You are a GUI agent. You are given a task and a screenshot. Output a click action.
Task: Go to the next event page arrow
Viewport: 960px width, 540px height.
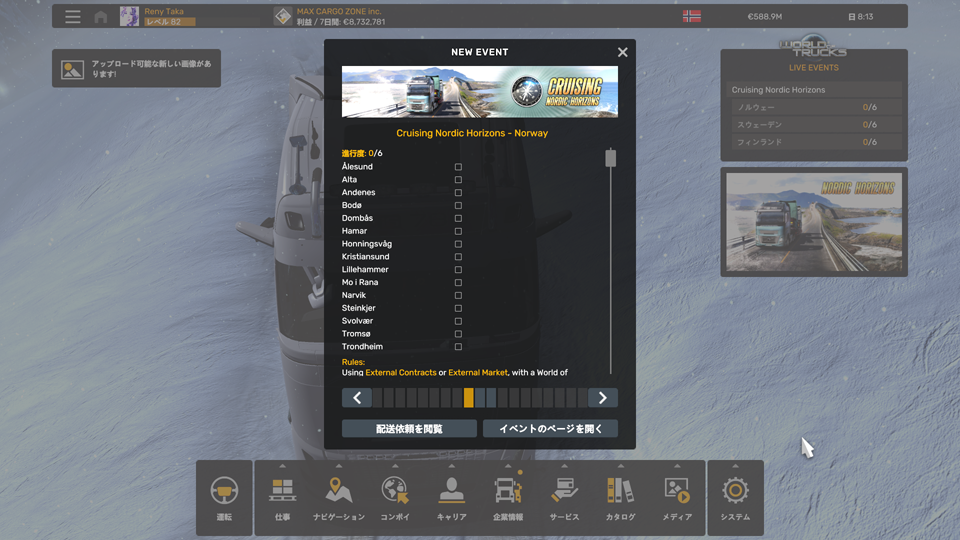point(602,398)
